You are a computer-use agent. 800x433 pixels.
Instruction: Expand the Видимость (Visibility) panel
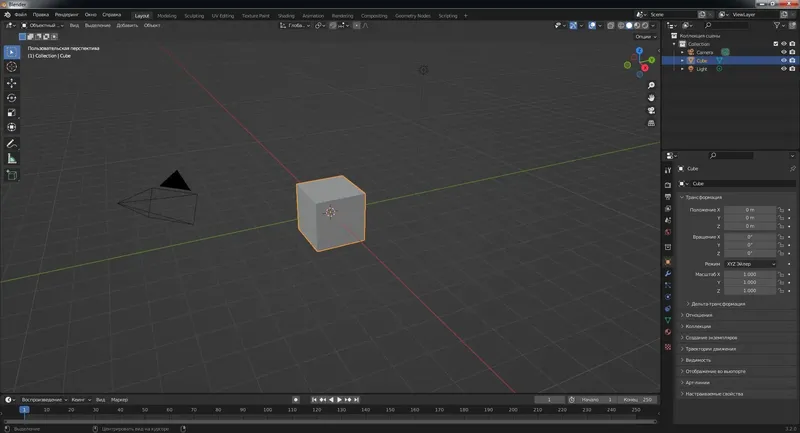[x=698, y=360]
